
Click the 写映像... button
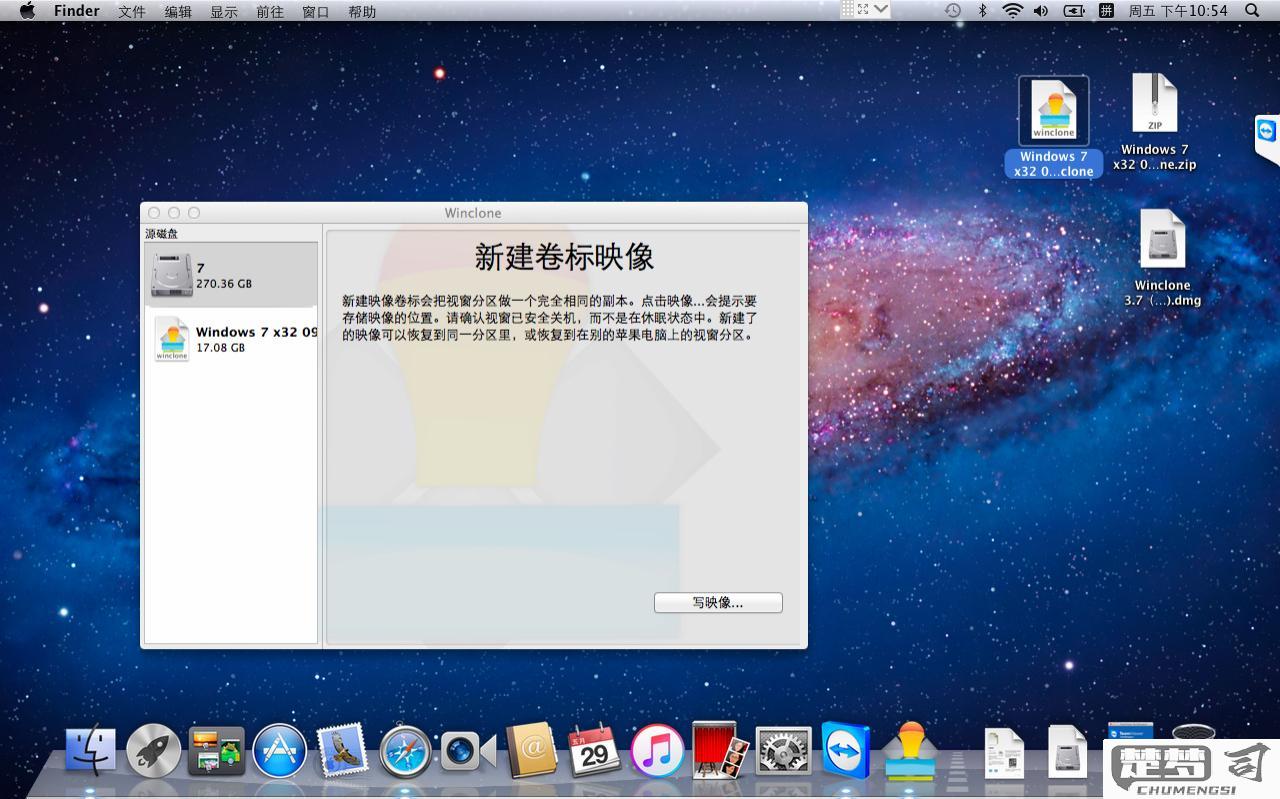tap(718, 603)
